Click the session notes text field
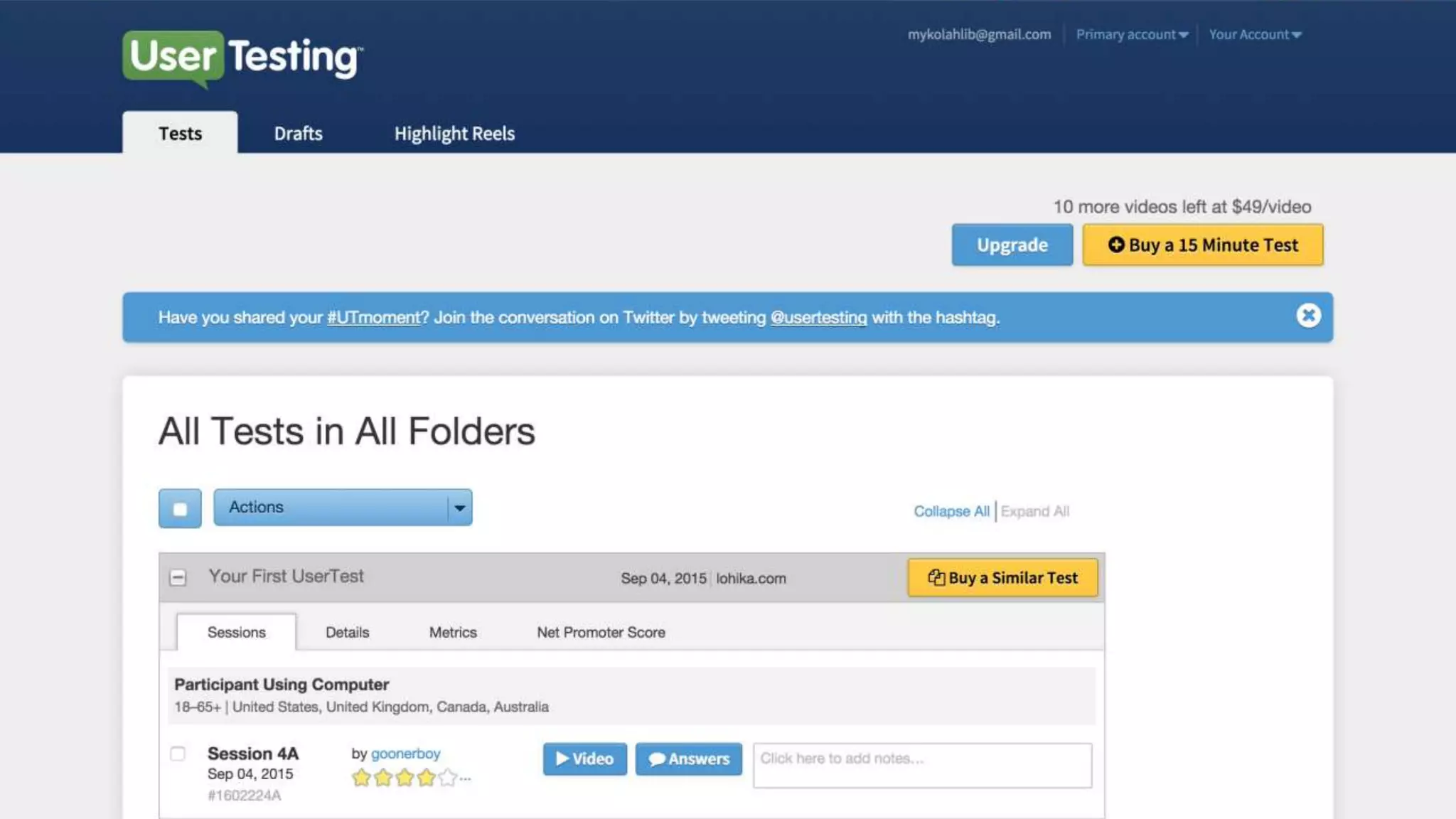The image size is (1456, 819). click(x=921, y=765)
